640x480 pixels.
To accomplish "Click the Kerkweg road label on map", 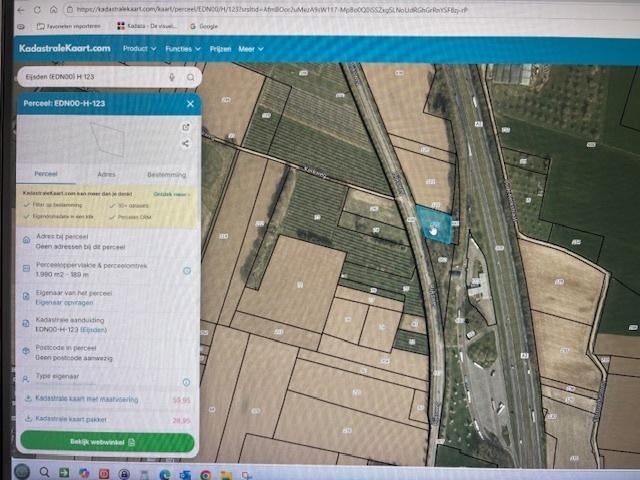I will [x=316, y=173].
